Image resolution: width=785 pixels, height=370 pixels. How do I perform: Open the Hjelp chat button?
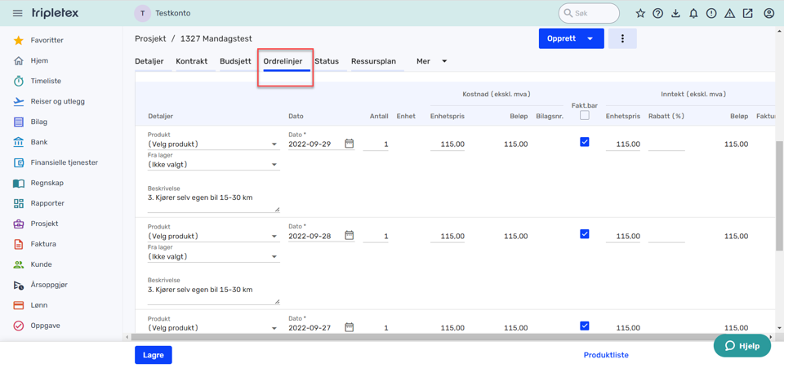tap(742, 346)
